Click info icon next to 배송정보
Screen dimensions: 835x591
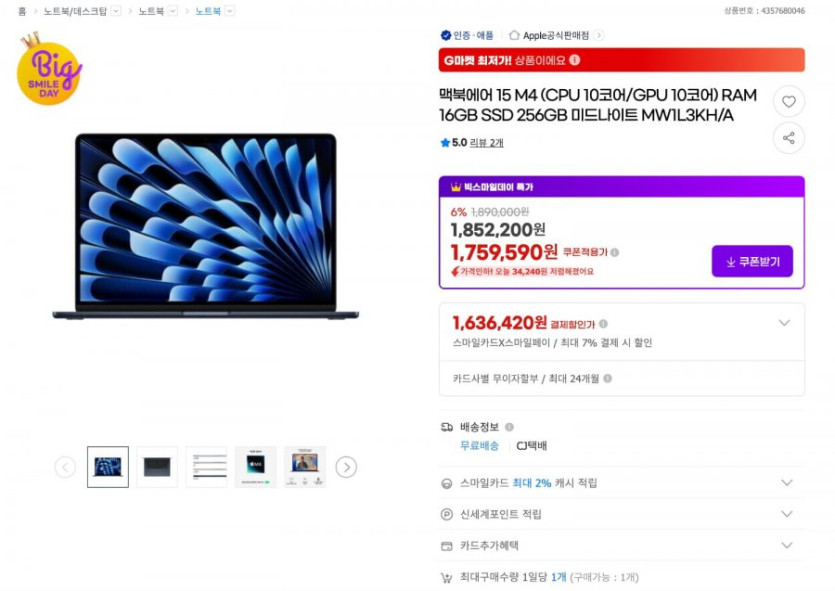coord(509,427)
